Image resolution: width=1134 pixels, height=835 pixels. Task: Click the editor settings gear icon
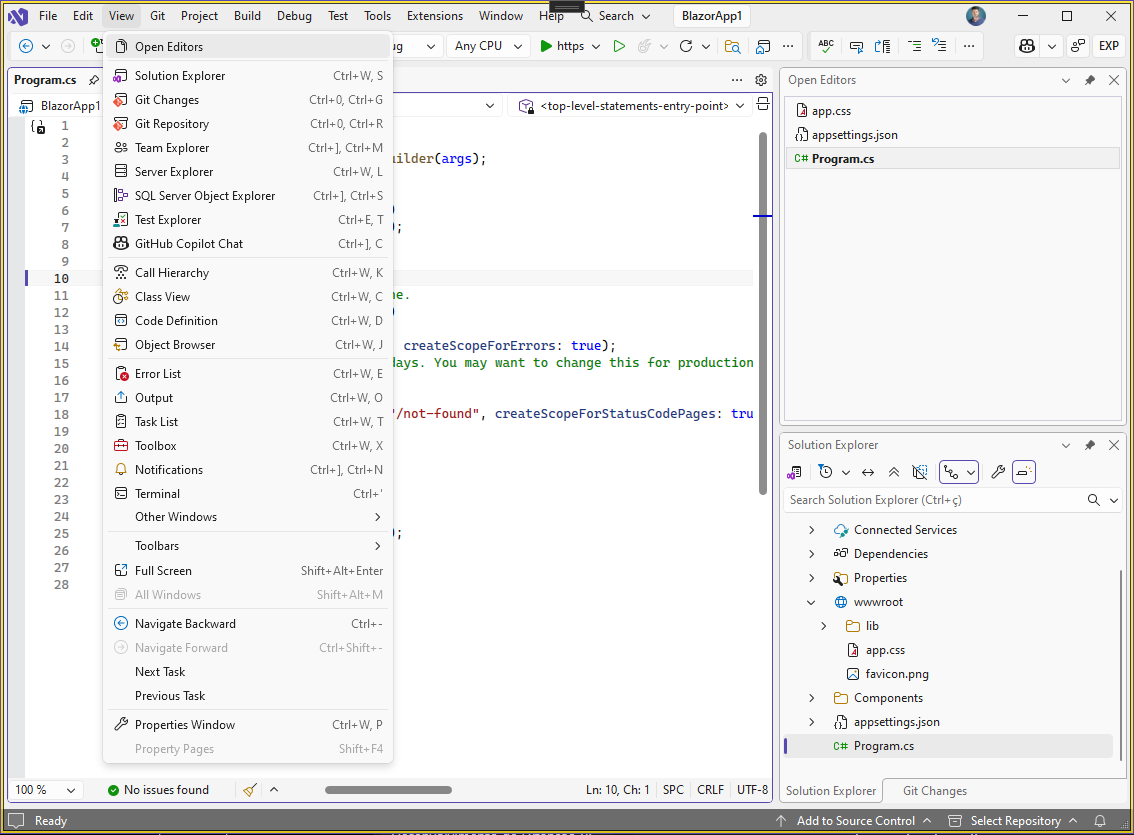[761, 80]
